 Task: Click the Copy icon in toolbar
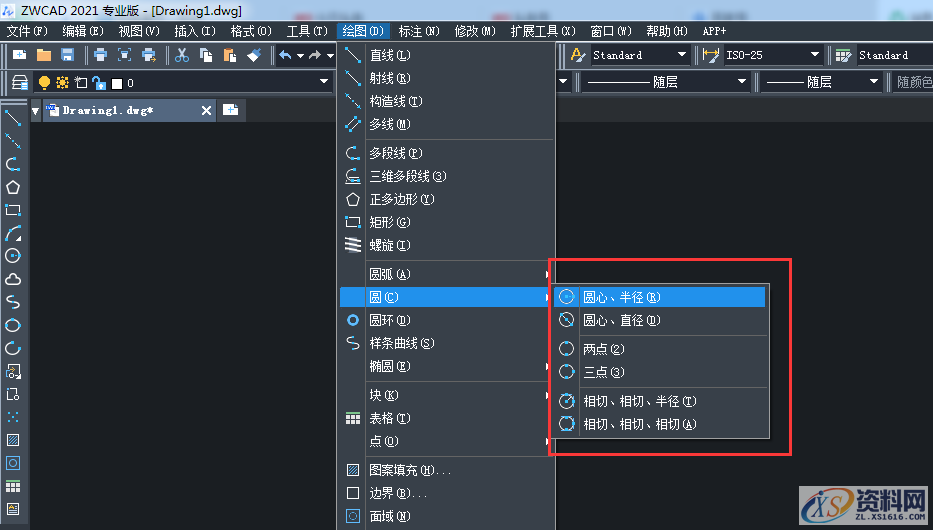206,55
